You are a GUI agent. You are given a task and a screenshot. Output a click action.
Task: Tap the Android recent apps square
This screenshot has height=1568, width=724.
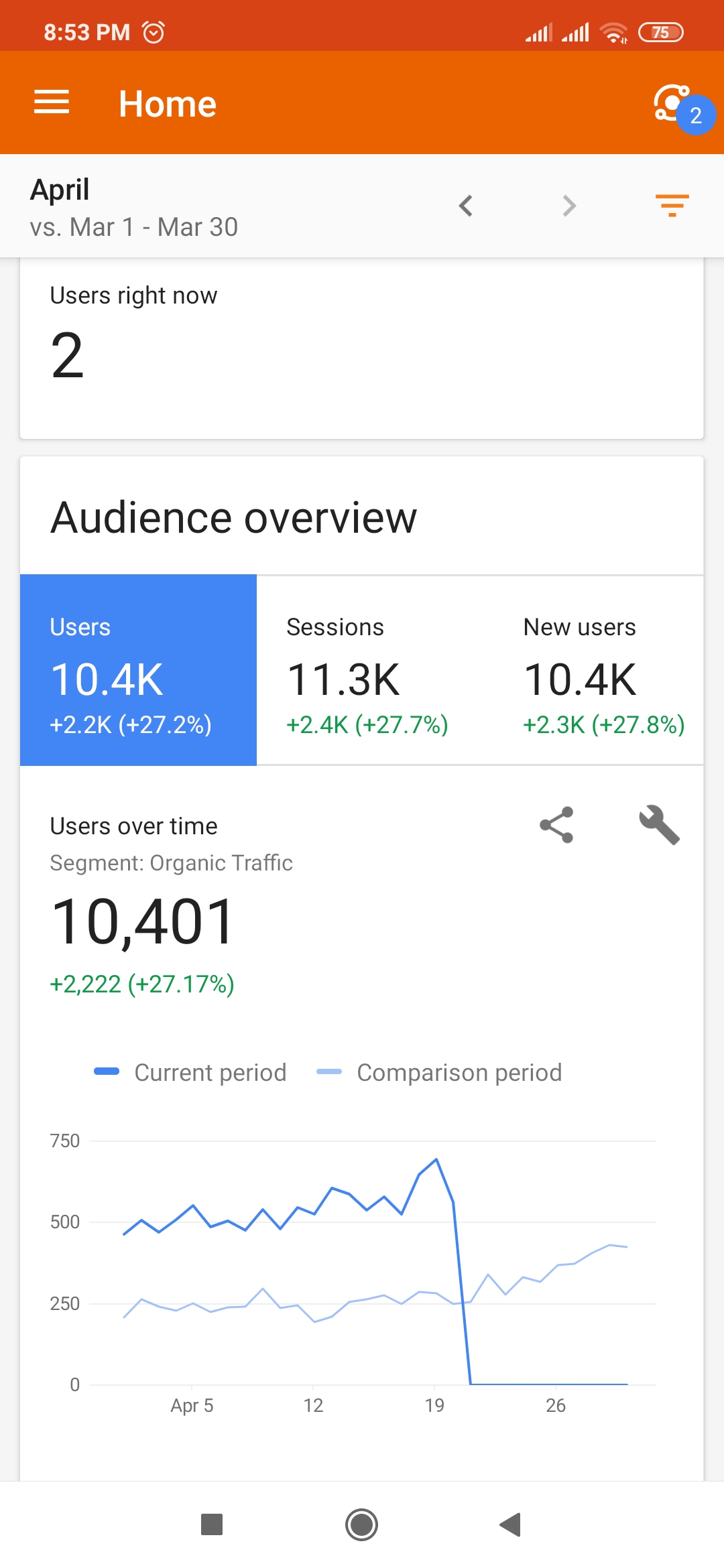pos(212,1524)
